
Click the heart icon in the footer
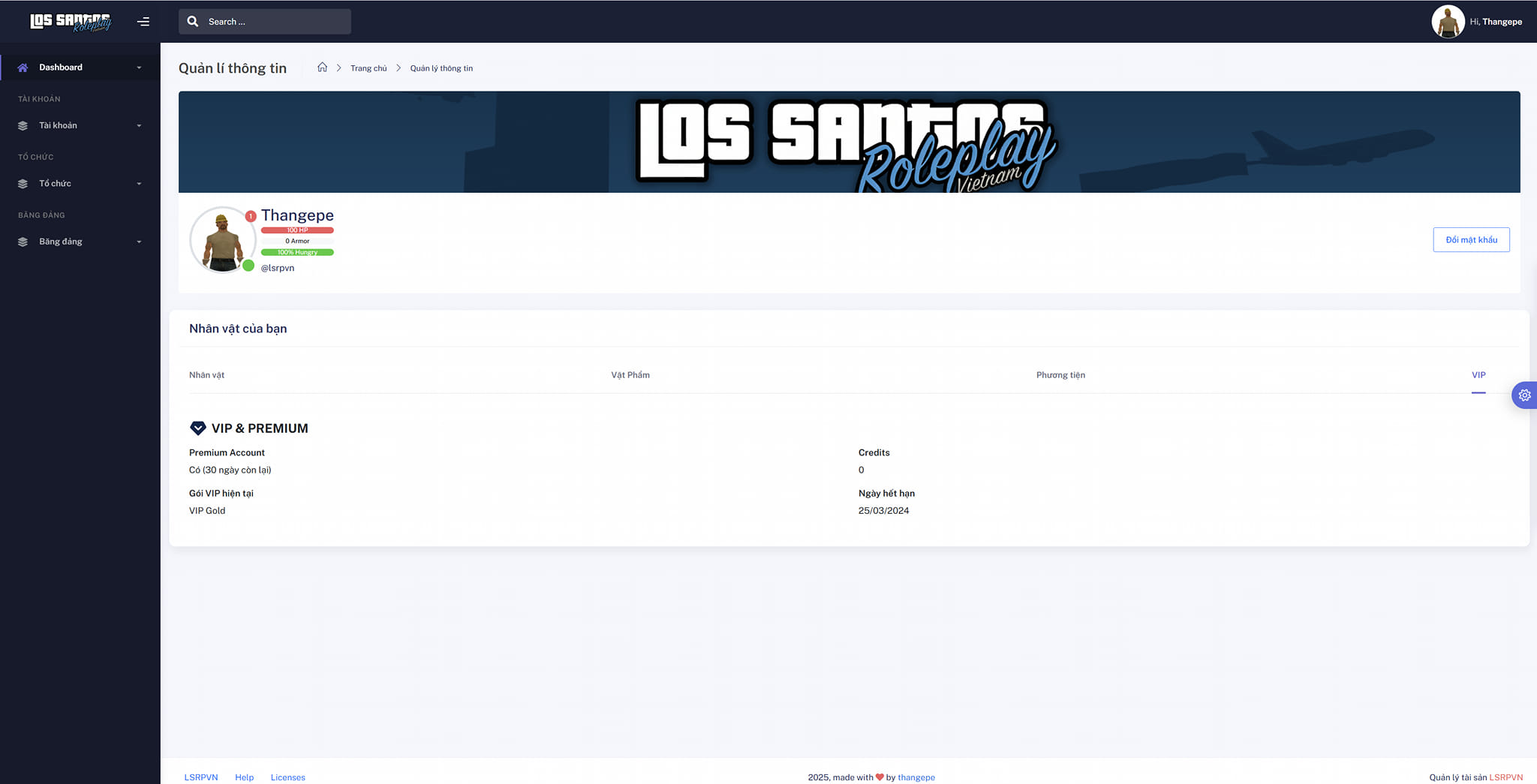[x=880, y=777]
